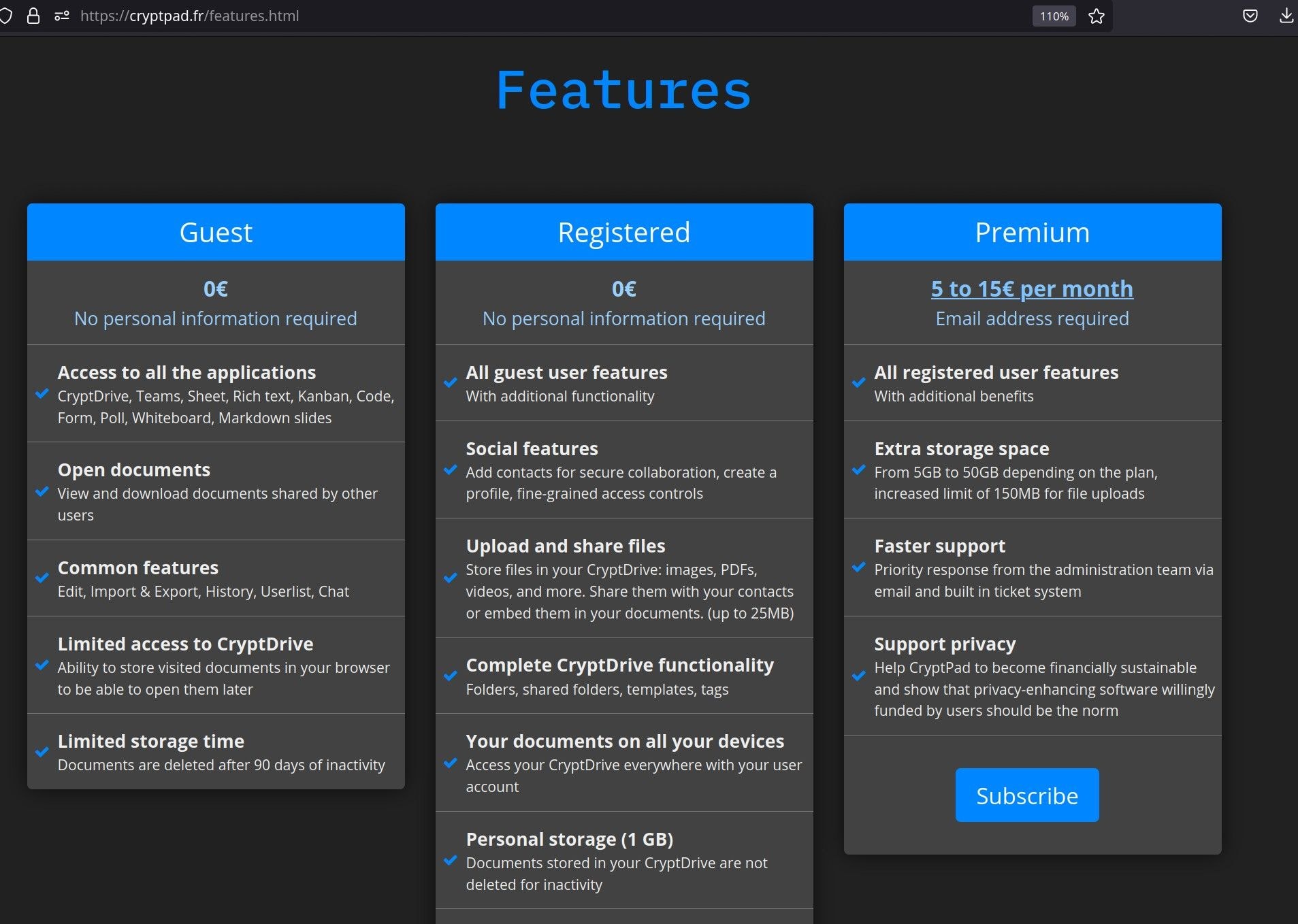Click checkmark beside Social features

pos(451,469)
